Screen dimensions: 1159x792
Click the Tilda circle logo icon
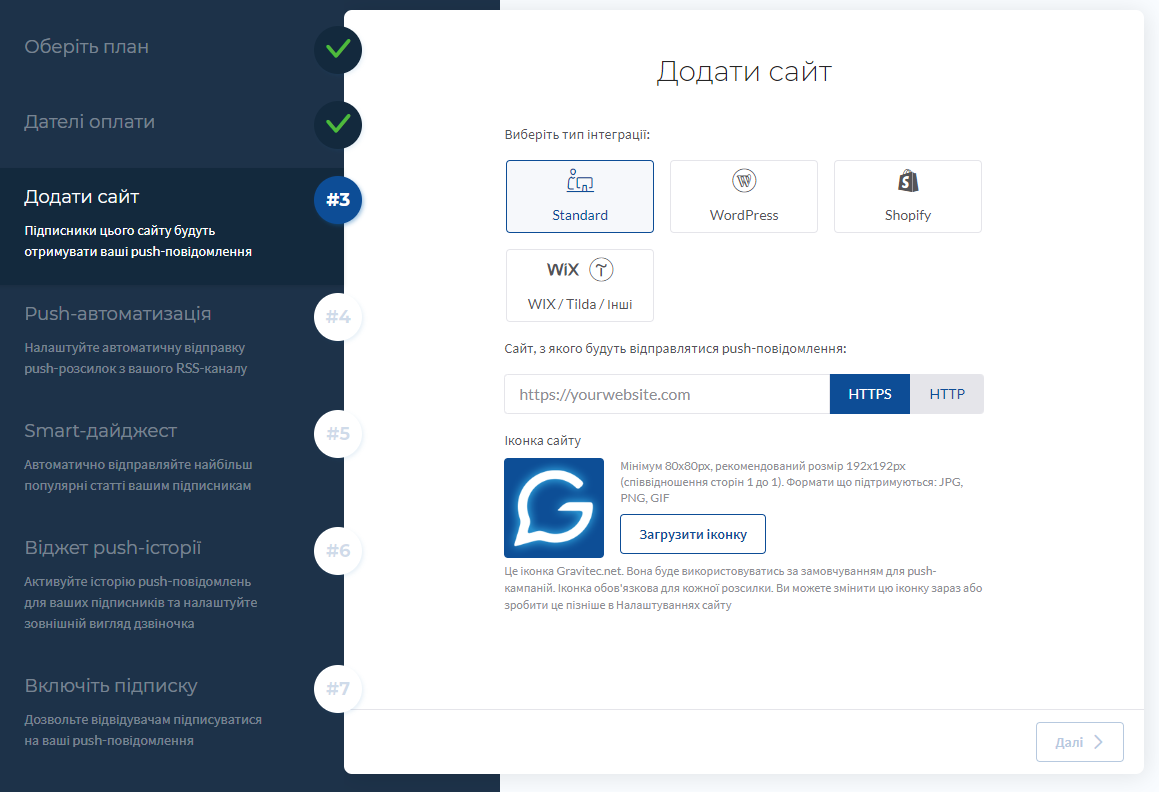click(602, 270)
